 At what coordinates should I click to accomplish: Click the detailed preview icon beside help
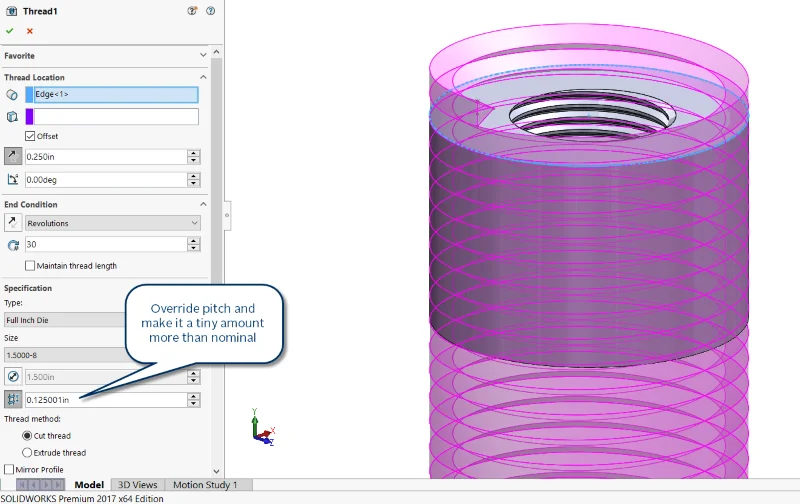click(192, 11)
